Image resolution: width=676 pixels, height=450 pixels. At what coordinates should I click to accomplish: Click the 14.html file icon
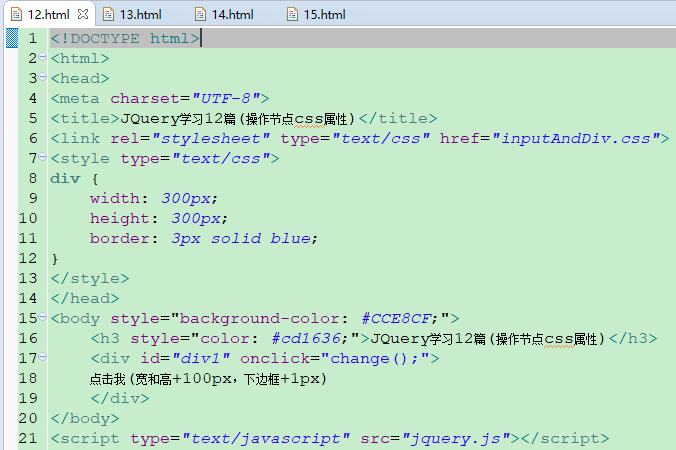200,15
